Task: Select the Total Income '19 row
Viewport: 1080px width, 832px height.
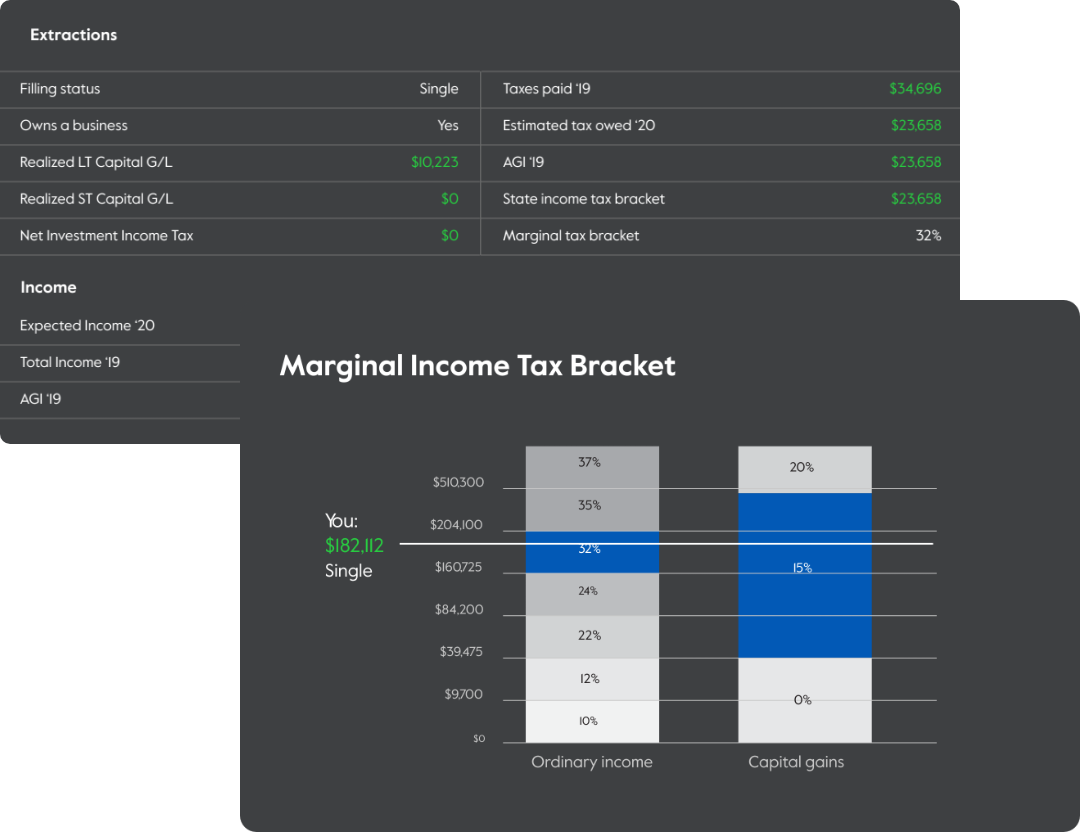Action: click(70, 363)
